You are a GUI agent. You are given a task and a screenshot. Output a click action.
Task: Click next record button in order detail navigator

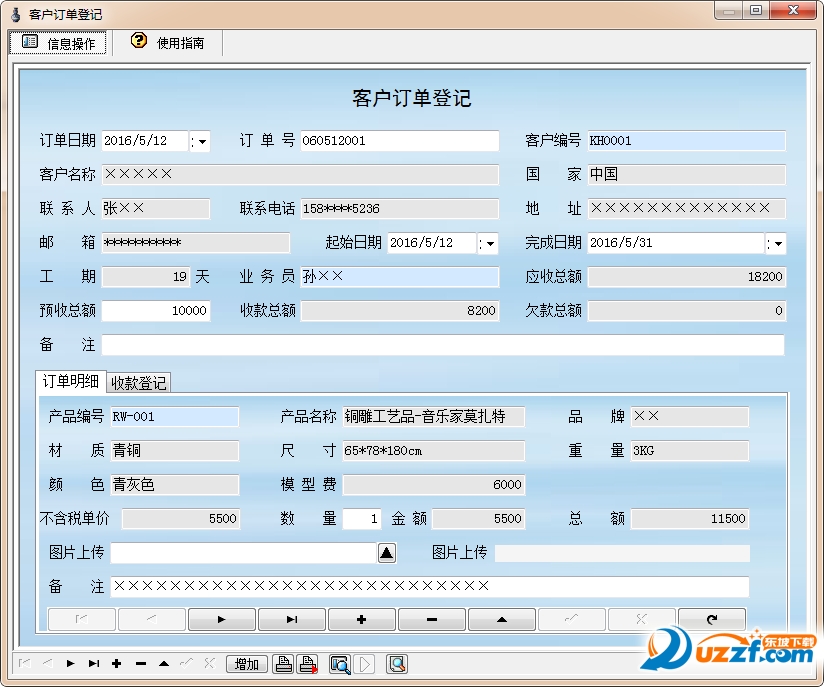pos(221,619)
